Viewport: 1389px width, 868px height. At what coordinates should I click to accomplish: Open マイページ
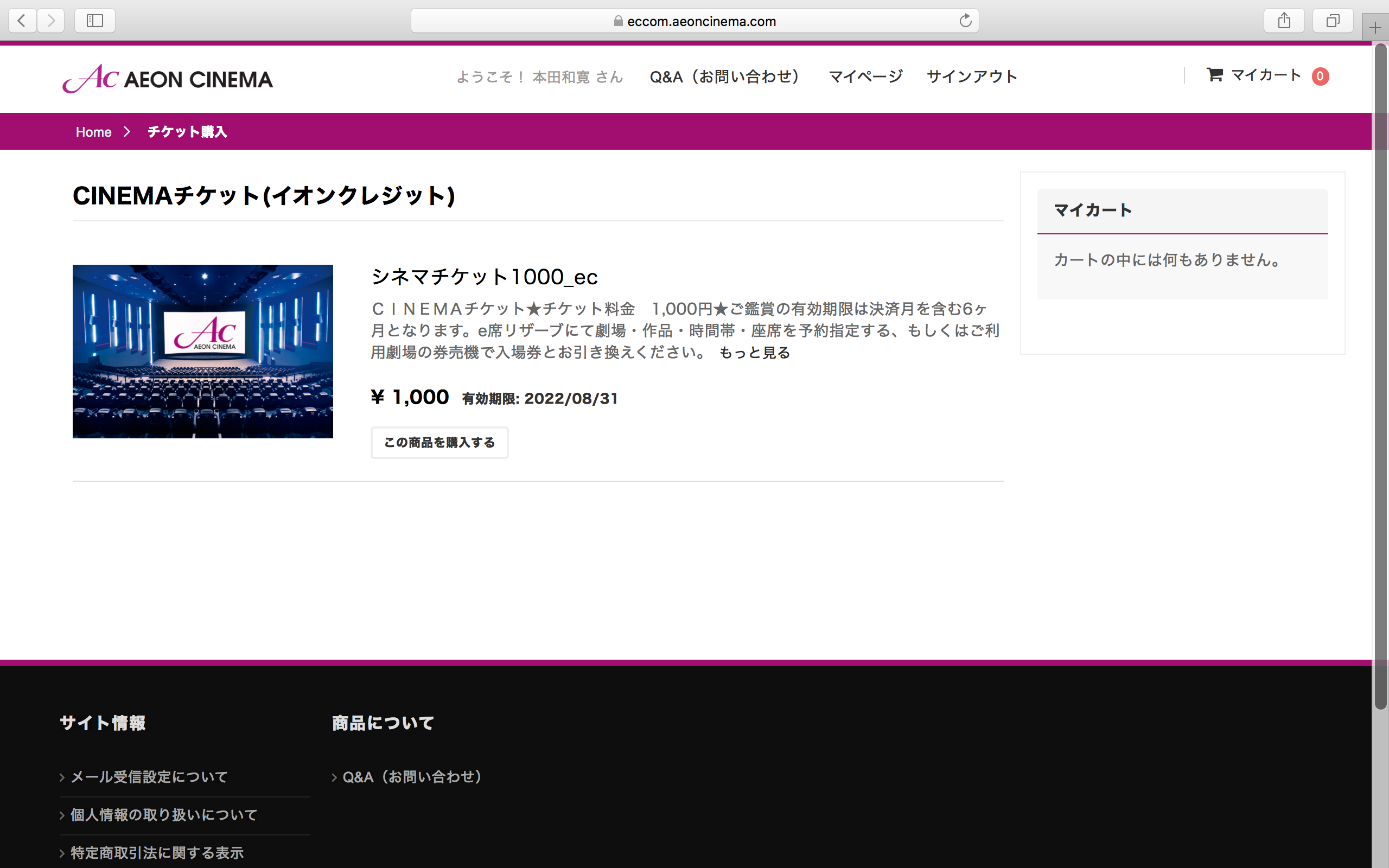[x=865, y=76]
